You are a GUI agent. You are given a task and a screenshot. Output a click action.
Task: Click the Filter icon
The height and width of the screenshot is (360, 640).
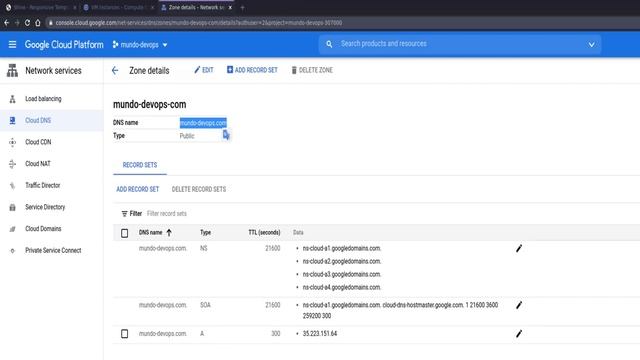(124, 213)
